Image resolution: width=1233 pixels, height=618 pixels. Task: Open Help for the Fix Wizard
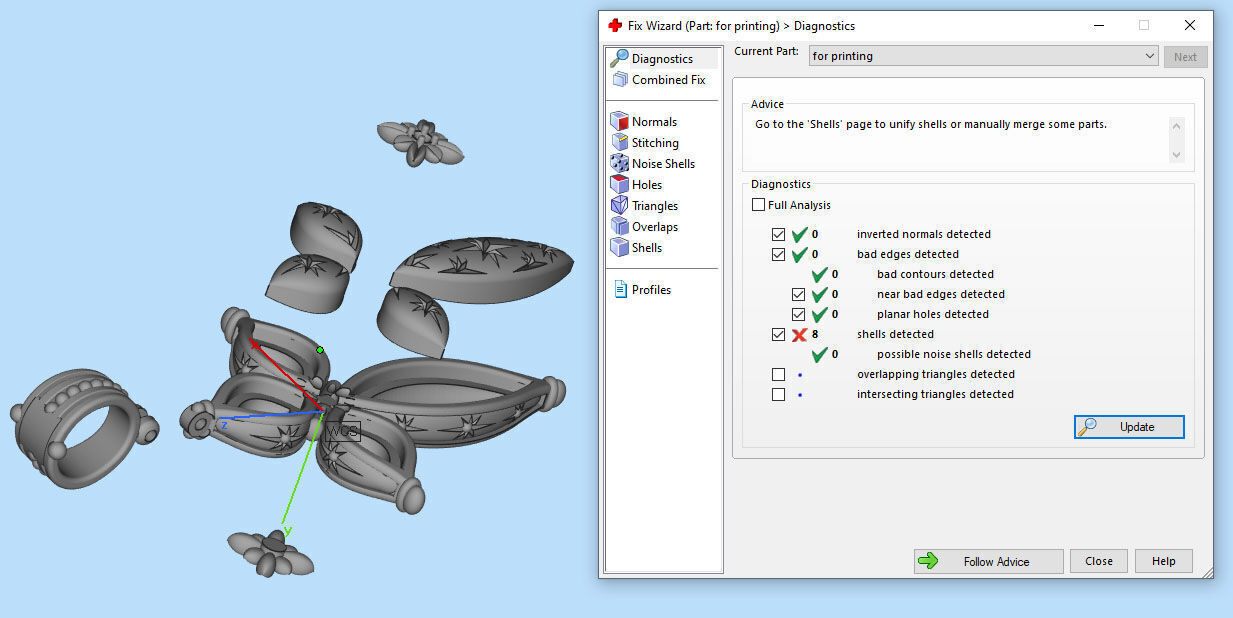pos(1163,561)
